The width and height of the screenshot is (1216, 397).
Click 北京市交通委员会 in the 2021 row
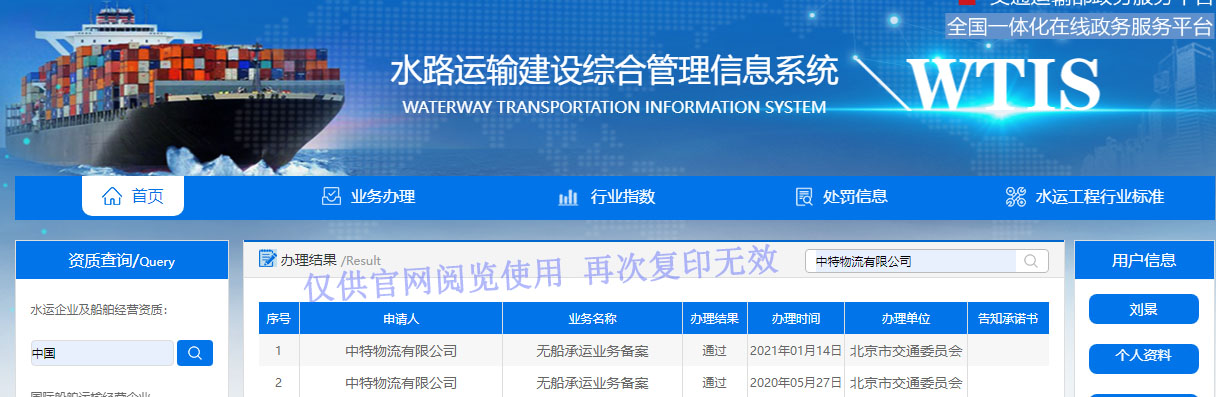[x=906, y=351]
